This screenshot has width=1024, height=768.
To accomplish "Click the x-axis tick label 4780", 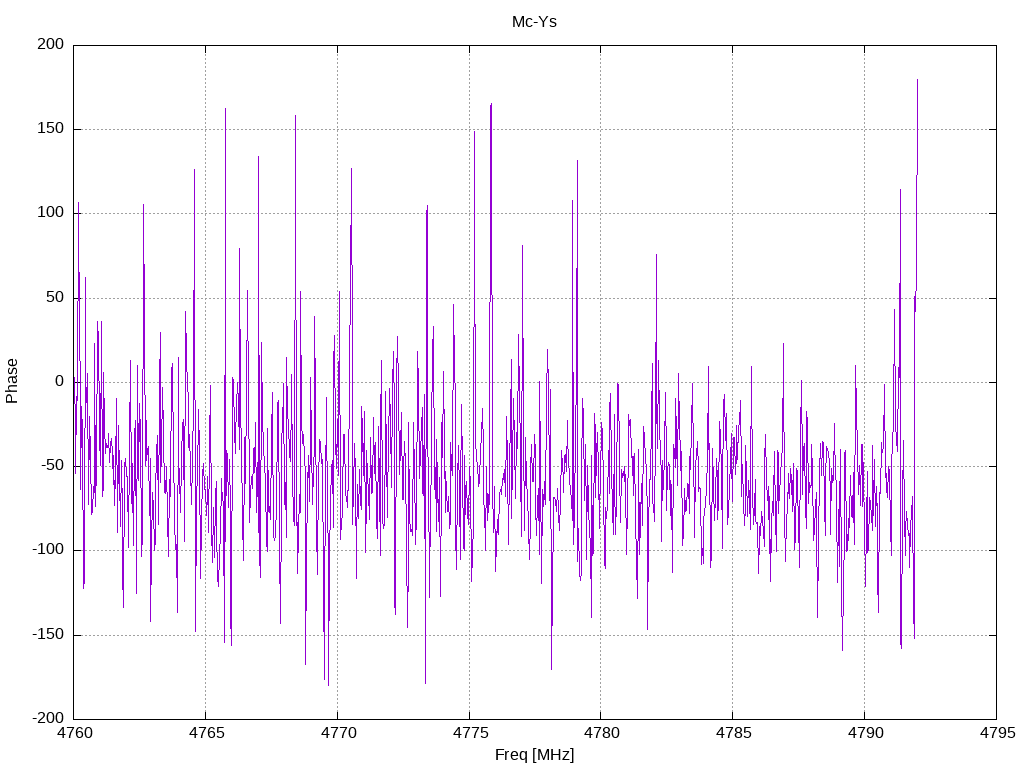I will pos(601,733).
